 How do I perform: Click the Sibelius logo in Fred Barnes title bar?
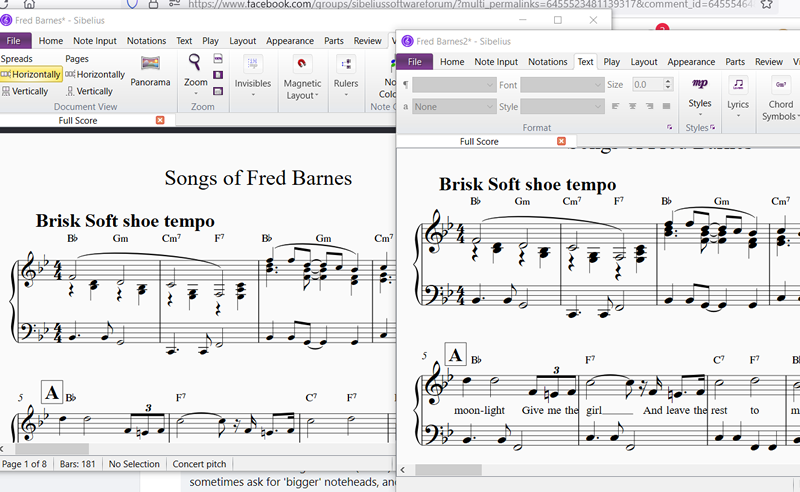click(6, 20)
